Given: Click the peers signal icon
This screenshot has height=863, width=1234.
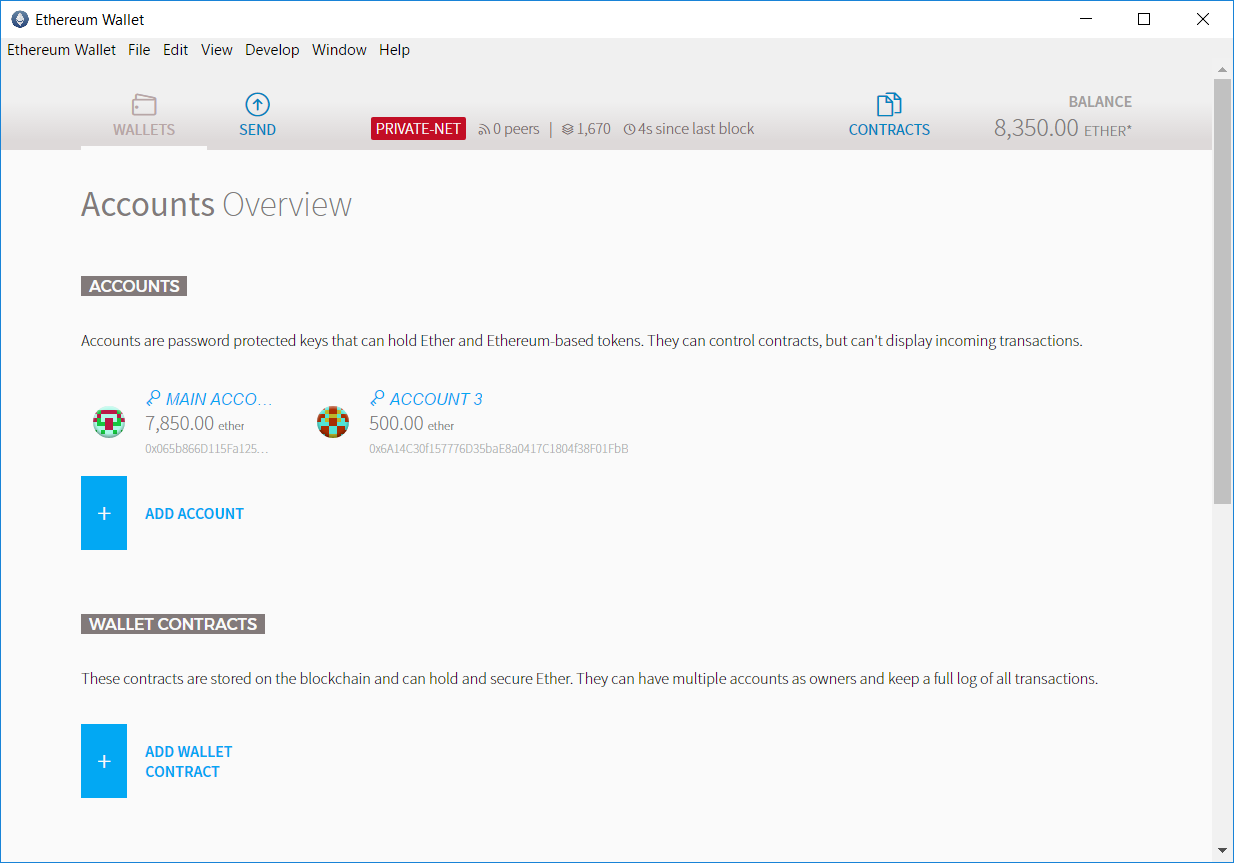Looking at the screenshot, I should 484,129.
